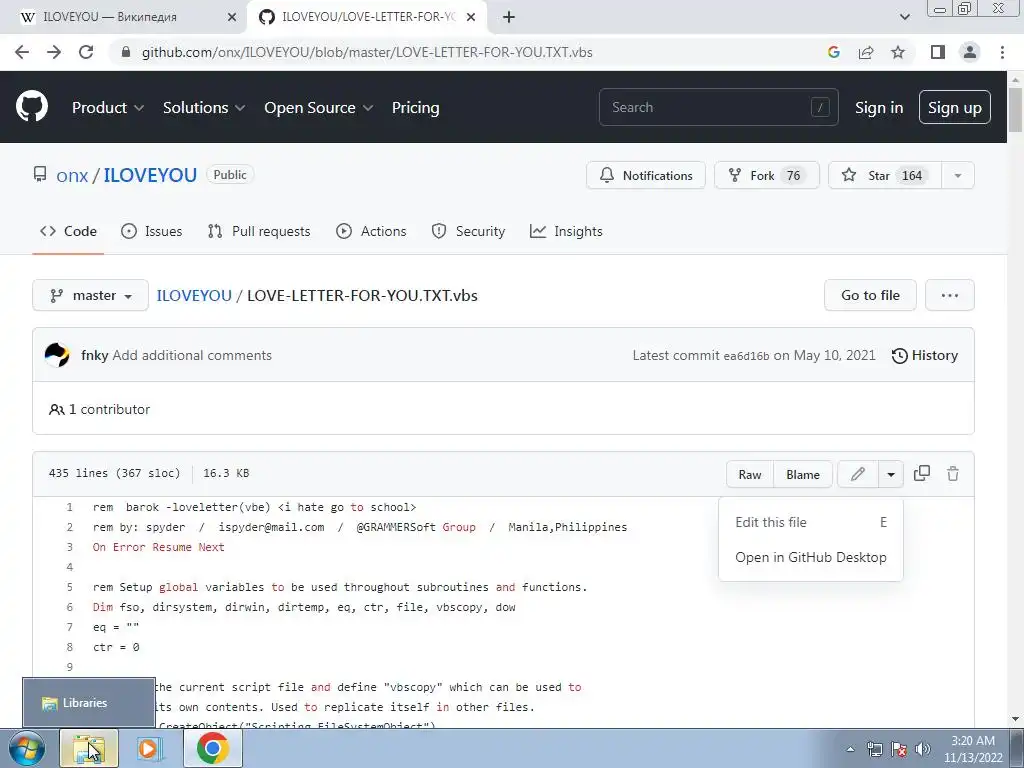Click the browser address bar URL

pyautogui.click(x=367, y=52)
